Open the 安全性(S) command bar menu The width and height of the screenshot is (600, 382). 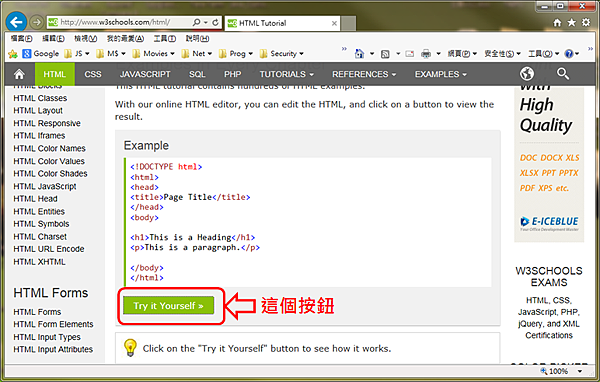click(502, 54)
